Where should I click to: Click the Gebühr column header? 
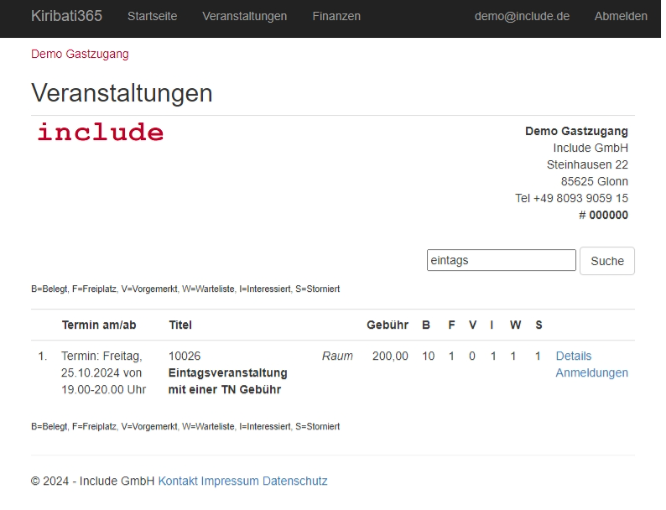[387, 325]
